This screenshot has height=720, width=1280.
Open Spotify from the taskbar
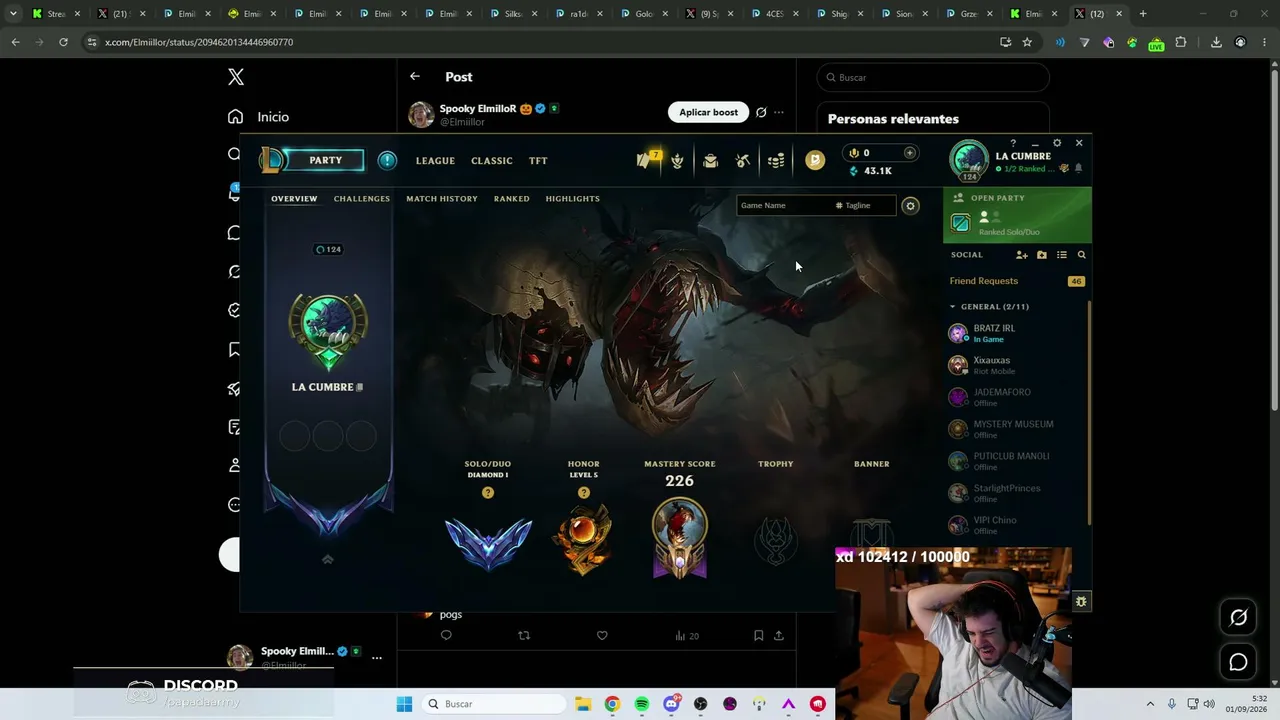(642, 704)
